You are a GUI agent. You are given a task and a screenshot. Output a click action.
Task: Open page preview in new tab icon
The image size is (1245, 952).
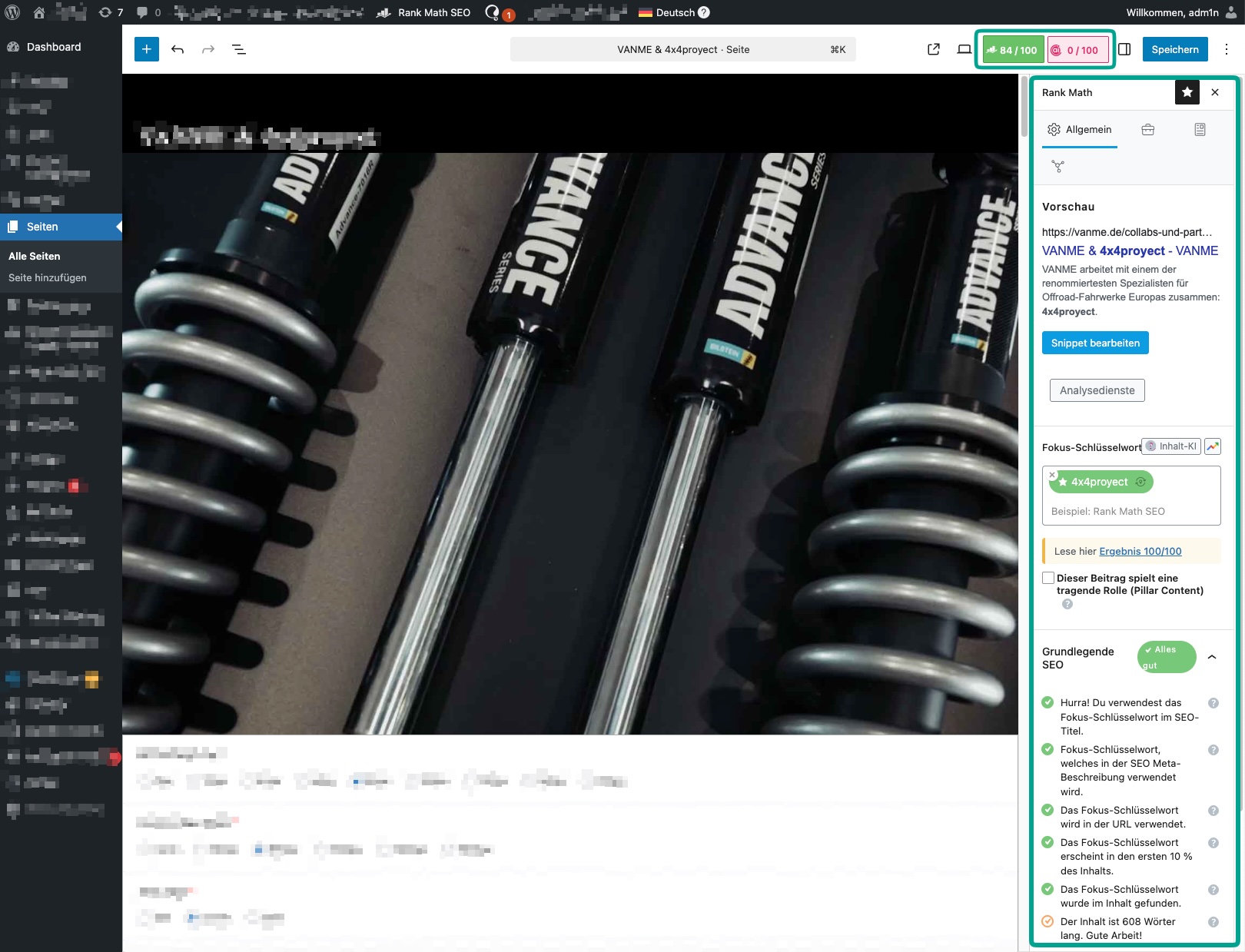[x=934, y=49]
